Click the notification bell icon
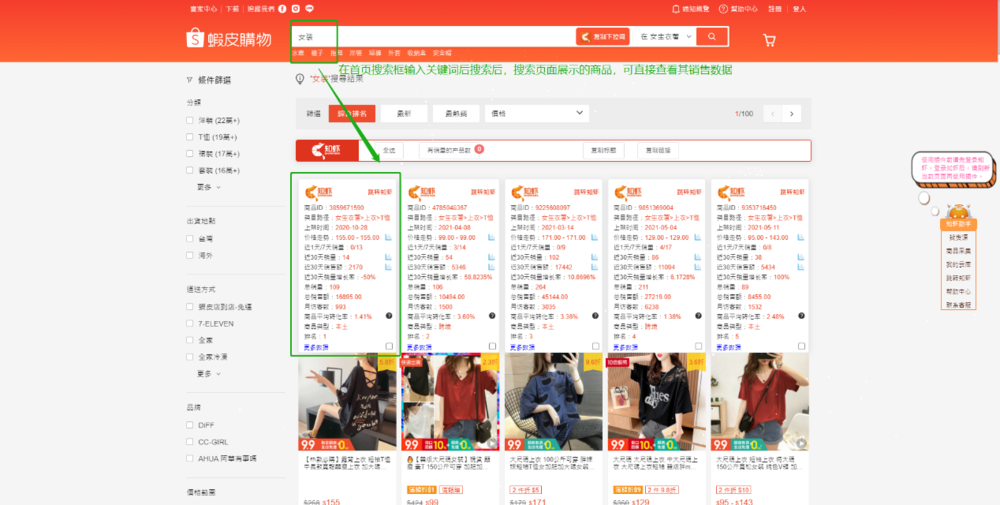Viewport: 1000px width, 505px height. click(676, 9)
